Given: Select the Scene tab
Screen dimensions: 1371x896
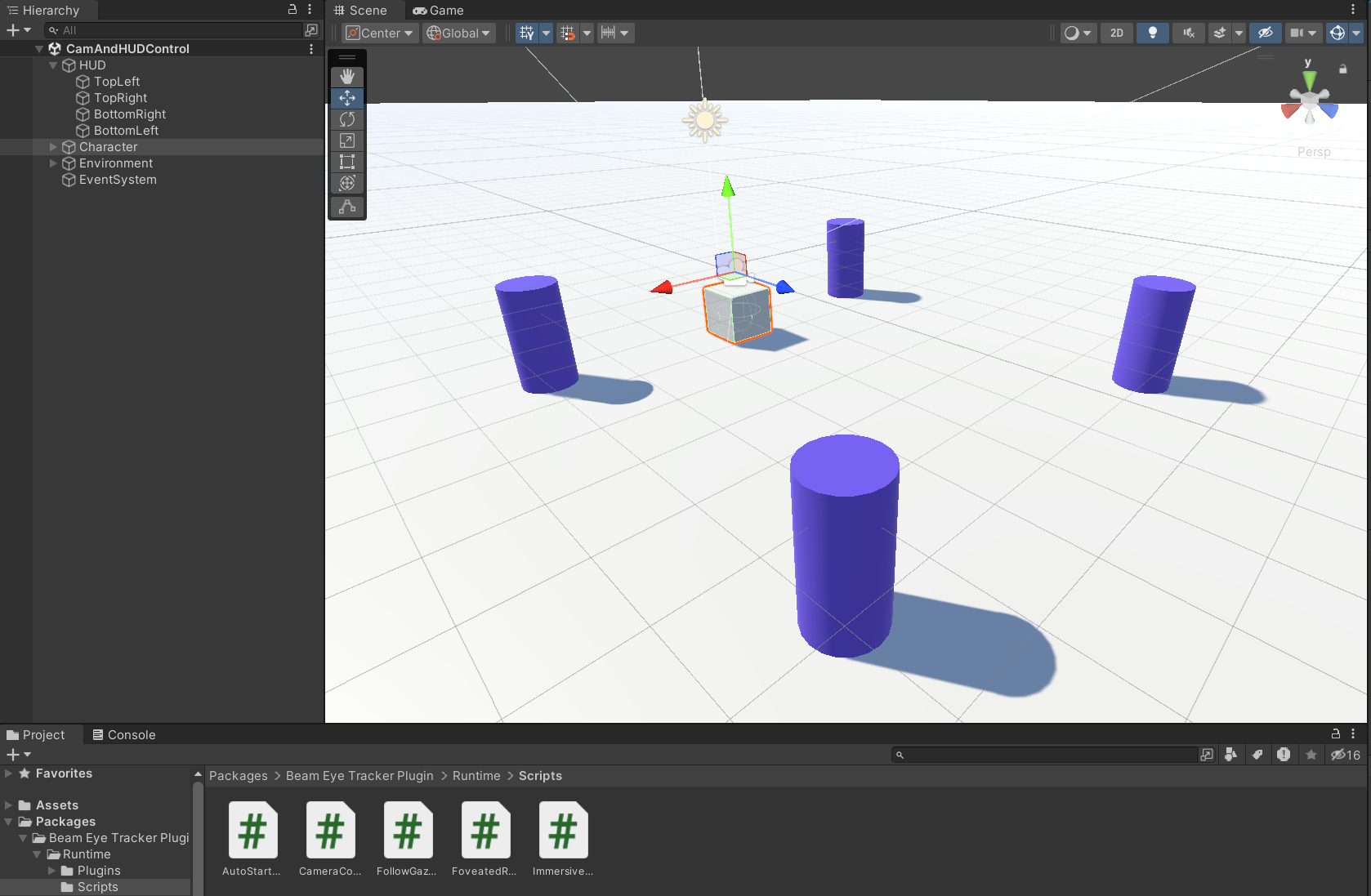Looking at the screenshot, I should 361,11.
